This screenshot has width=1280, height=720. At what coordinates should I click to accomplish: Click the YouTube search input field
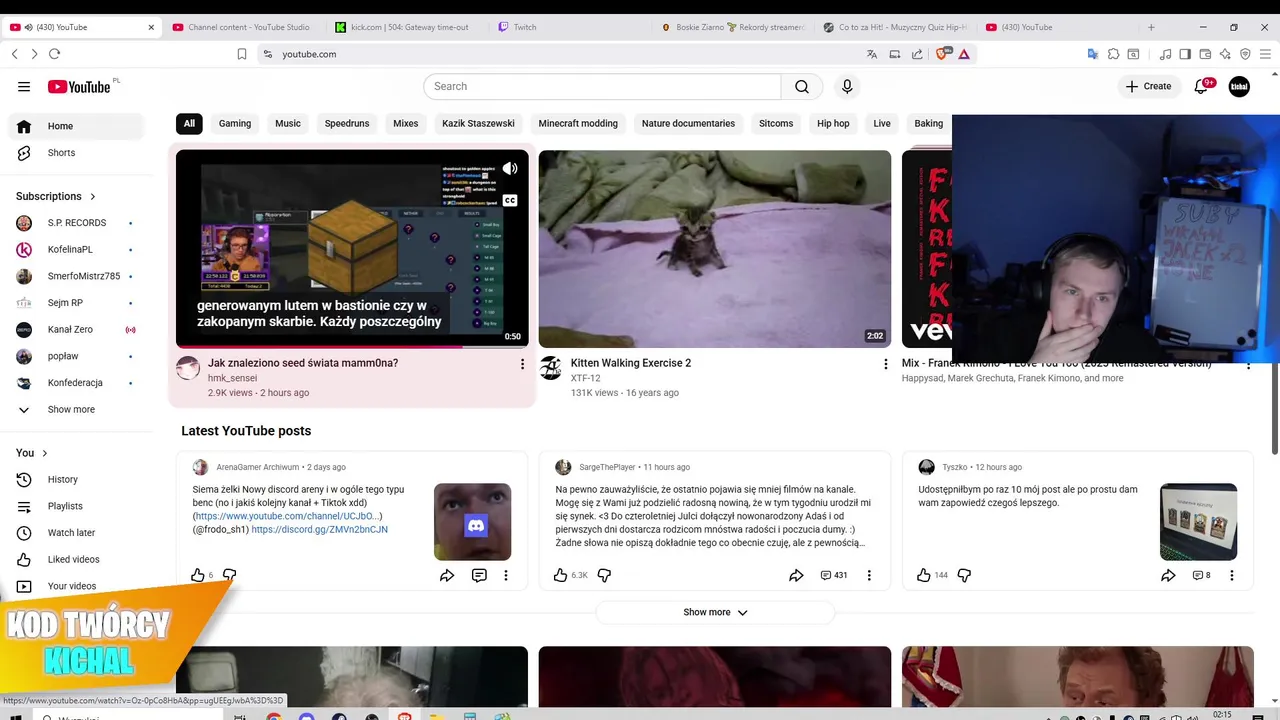tap(602, 87)
